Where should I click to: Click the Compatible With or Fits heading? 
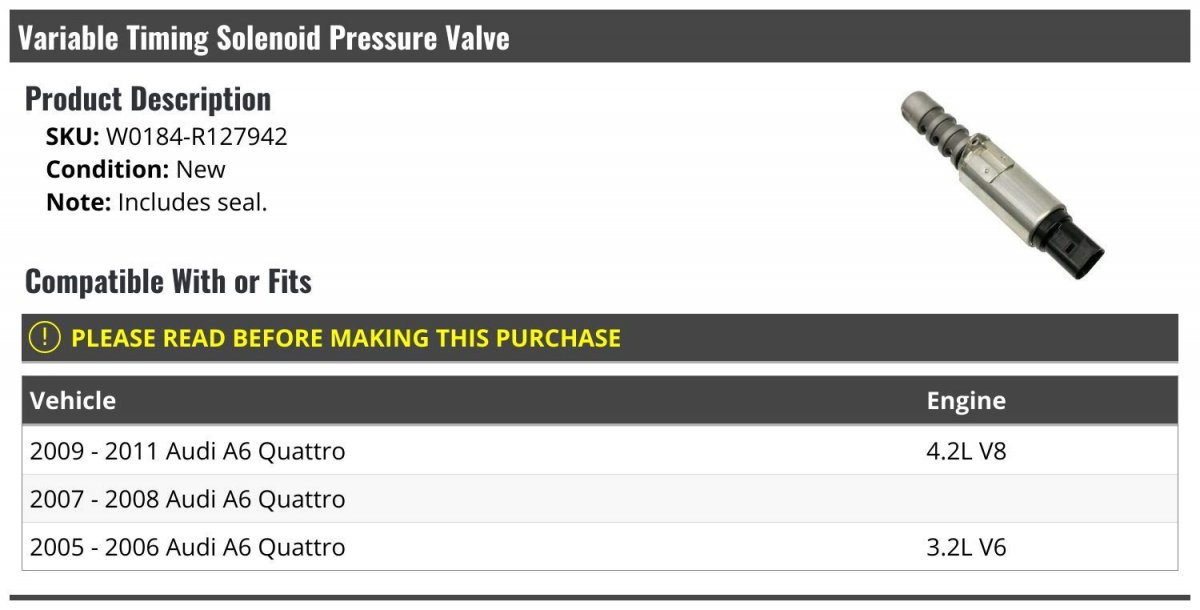pyautogui.click(x=168, y=282)
